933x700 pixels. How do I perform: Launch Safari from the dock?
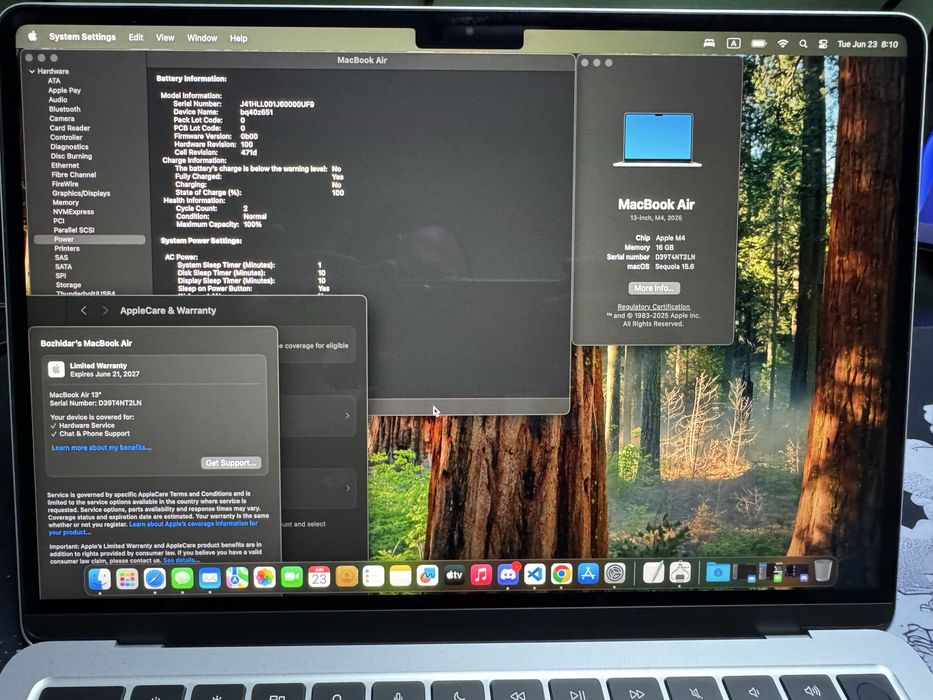click(155, 579)
